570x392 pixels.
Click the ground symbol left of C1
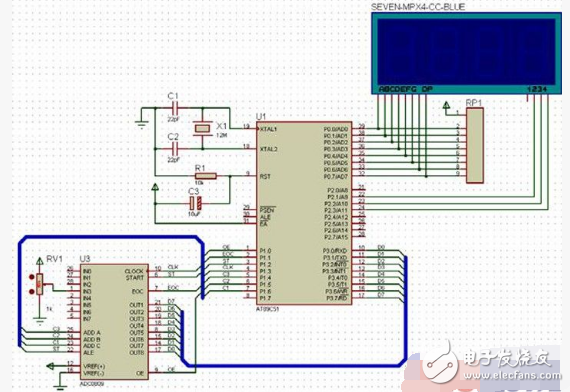[141, 125]
